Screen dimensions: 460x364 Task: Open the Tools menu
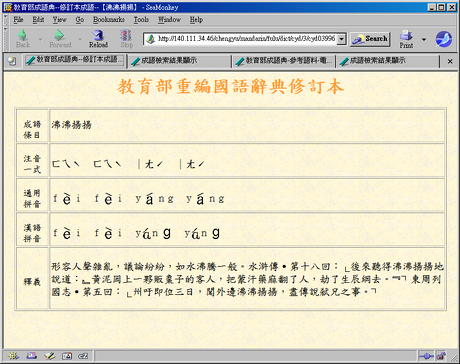[x=141, y=20]
